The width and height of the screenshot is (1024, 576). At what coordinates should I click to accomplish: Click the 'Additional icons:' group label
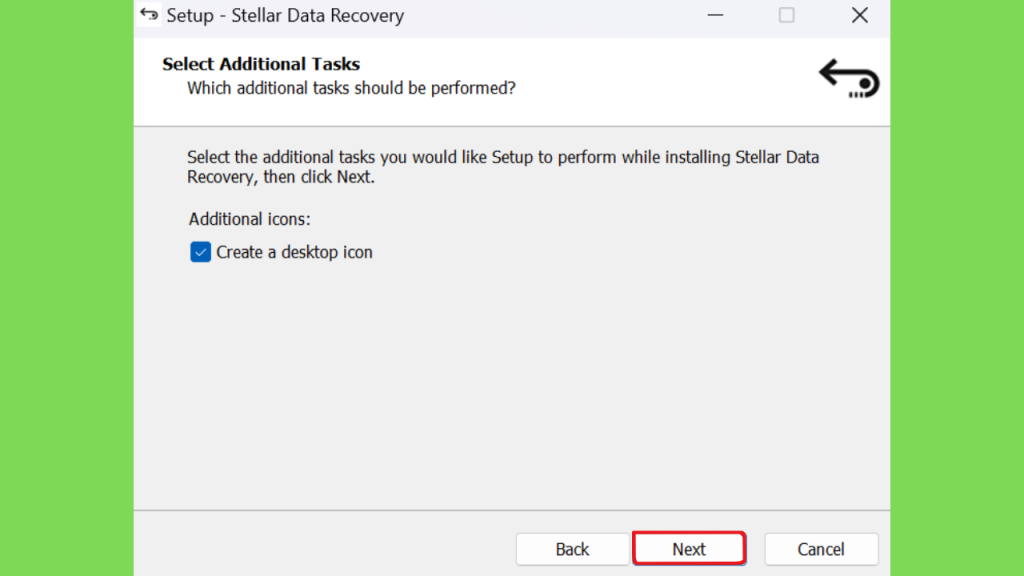pyautogui.click(x=249, y=219)
